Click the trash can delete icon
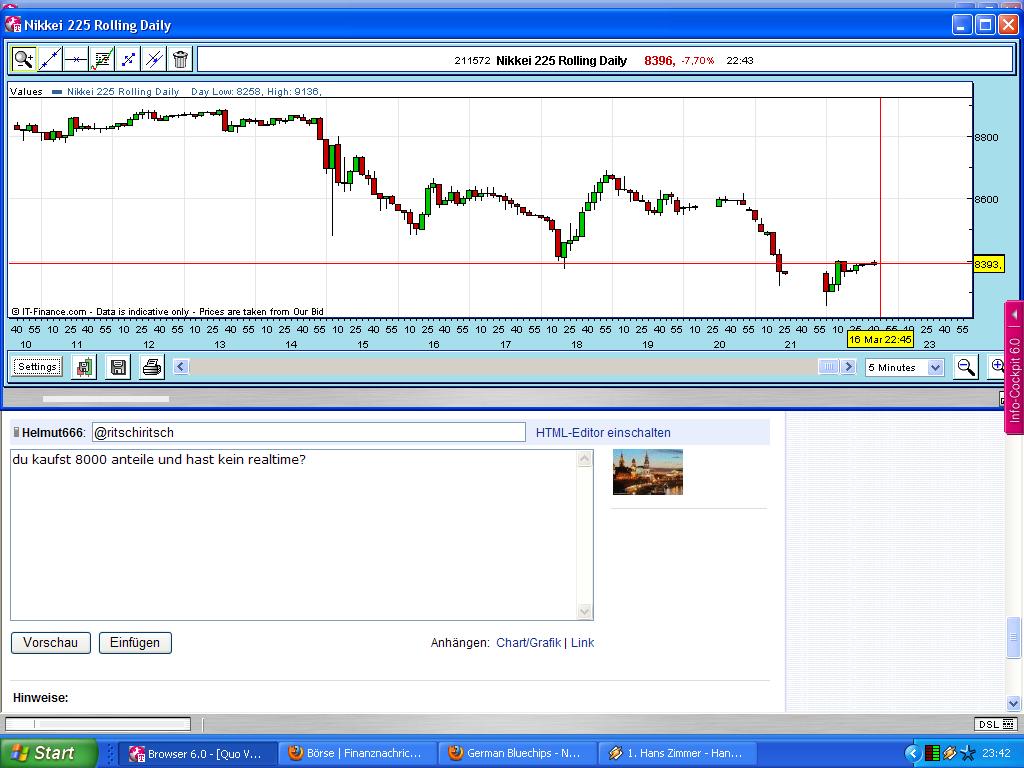This screenshot has height=768, width=1024. (x=180, y=59)
